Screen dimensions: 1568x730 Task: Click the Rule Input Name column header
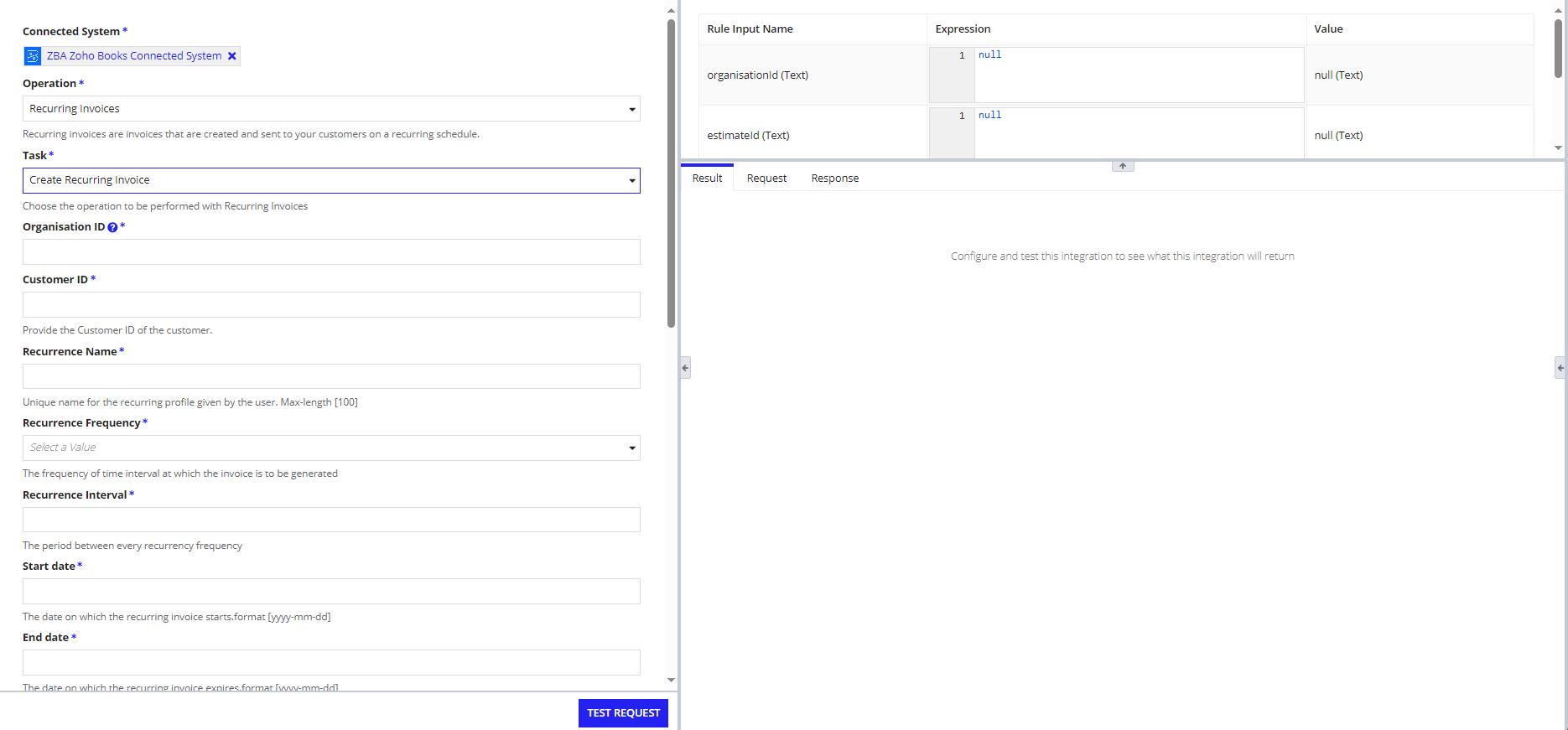coord(750,28)
